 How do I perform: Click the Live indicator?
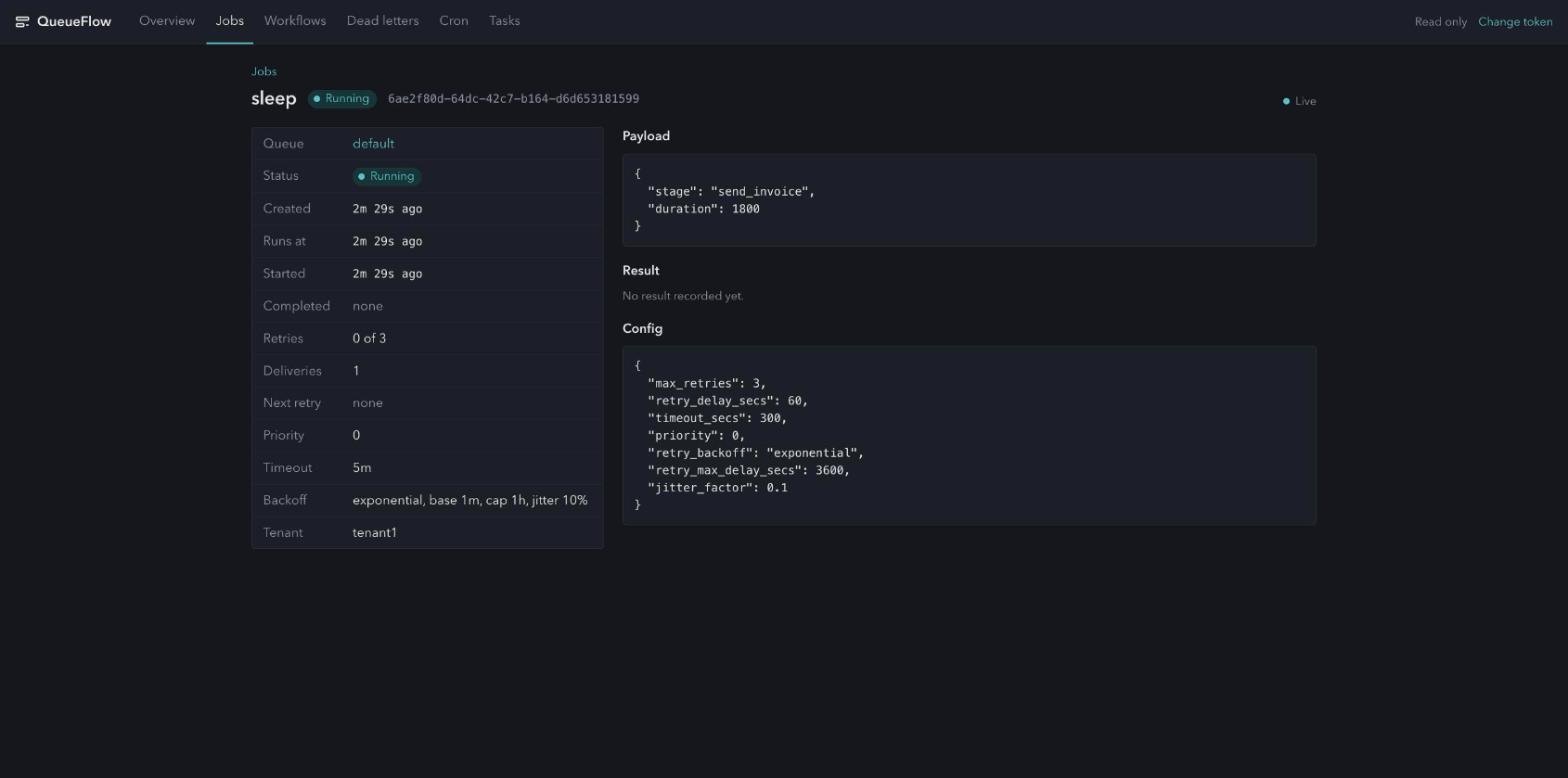click(1300, 101)
